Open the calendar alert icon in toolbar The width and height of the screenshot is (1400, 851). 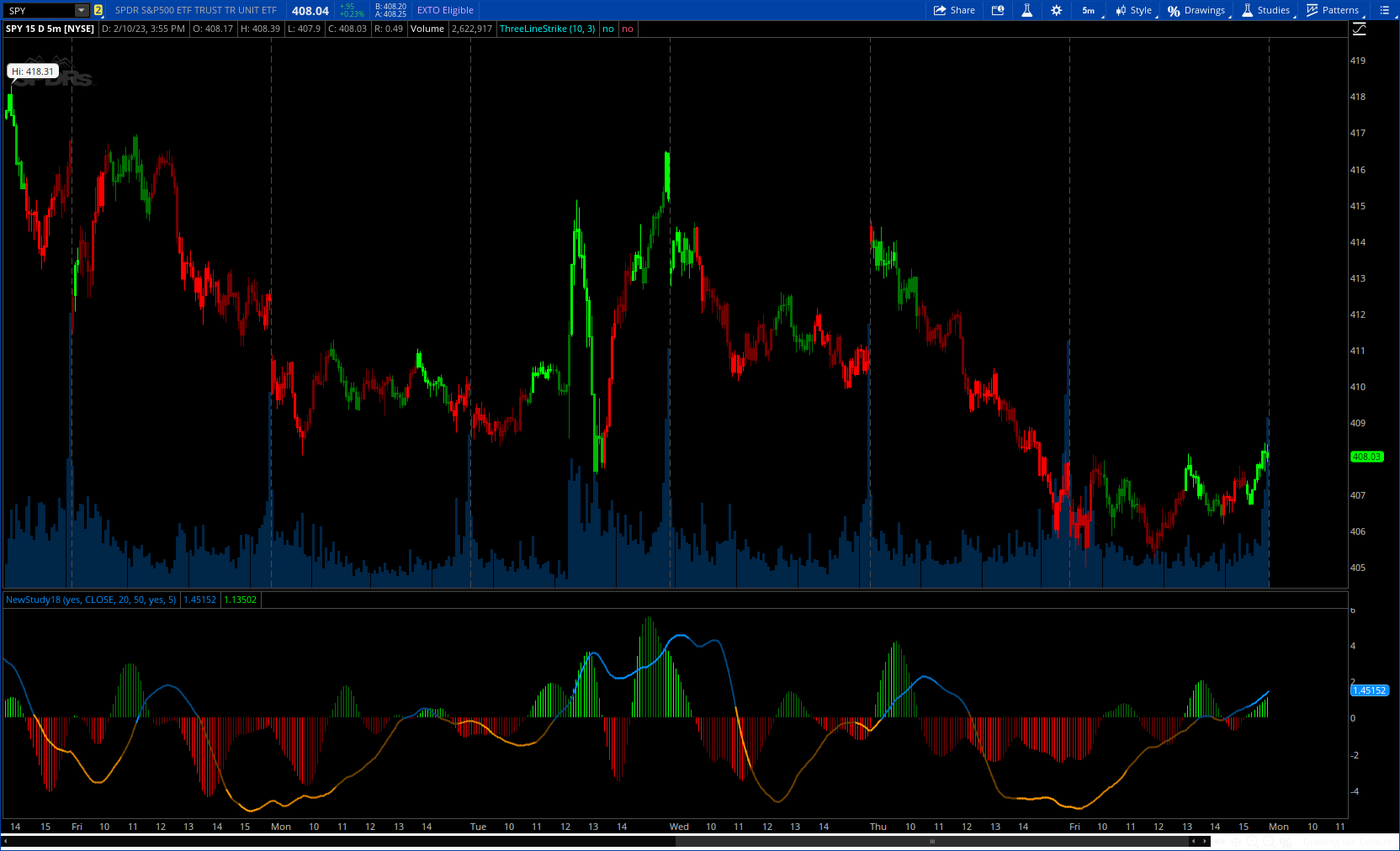pyautogui.click(x=998, y=10)
